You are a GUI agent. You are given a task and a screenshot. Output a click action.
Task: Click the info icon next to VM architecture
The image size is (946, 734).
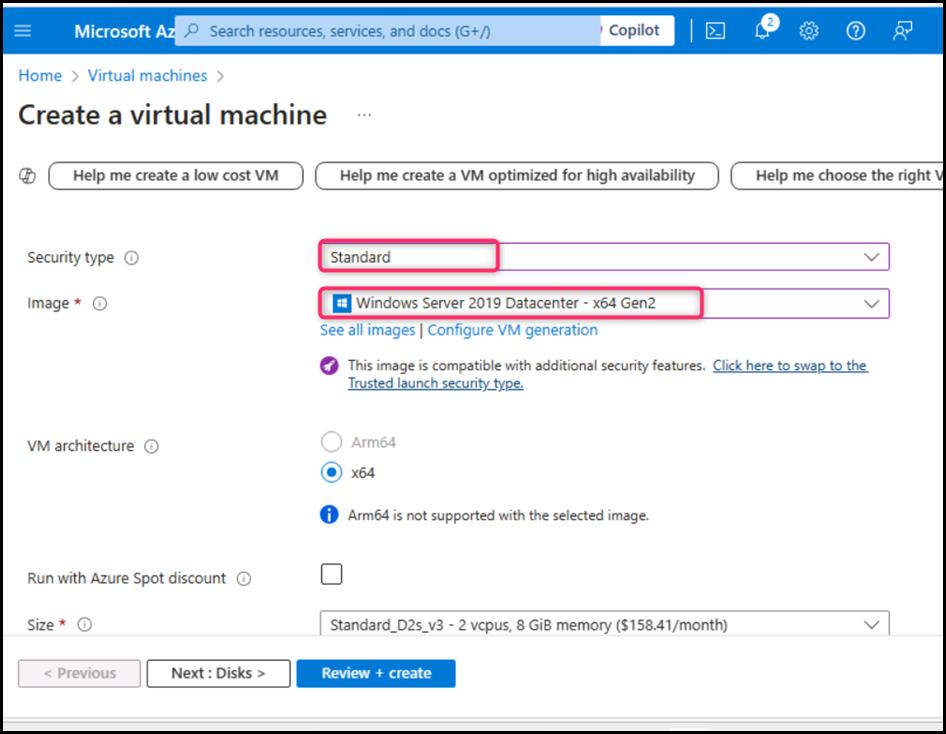click(151, 447)
